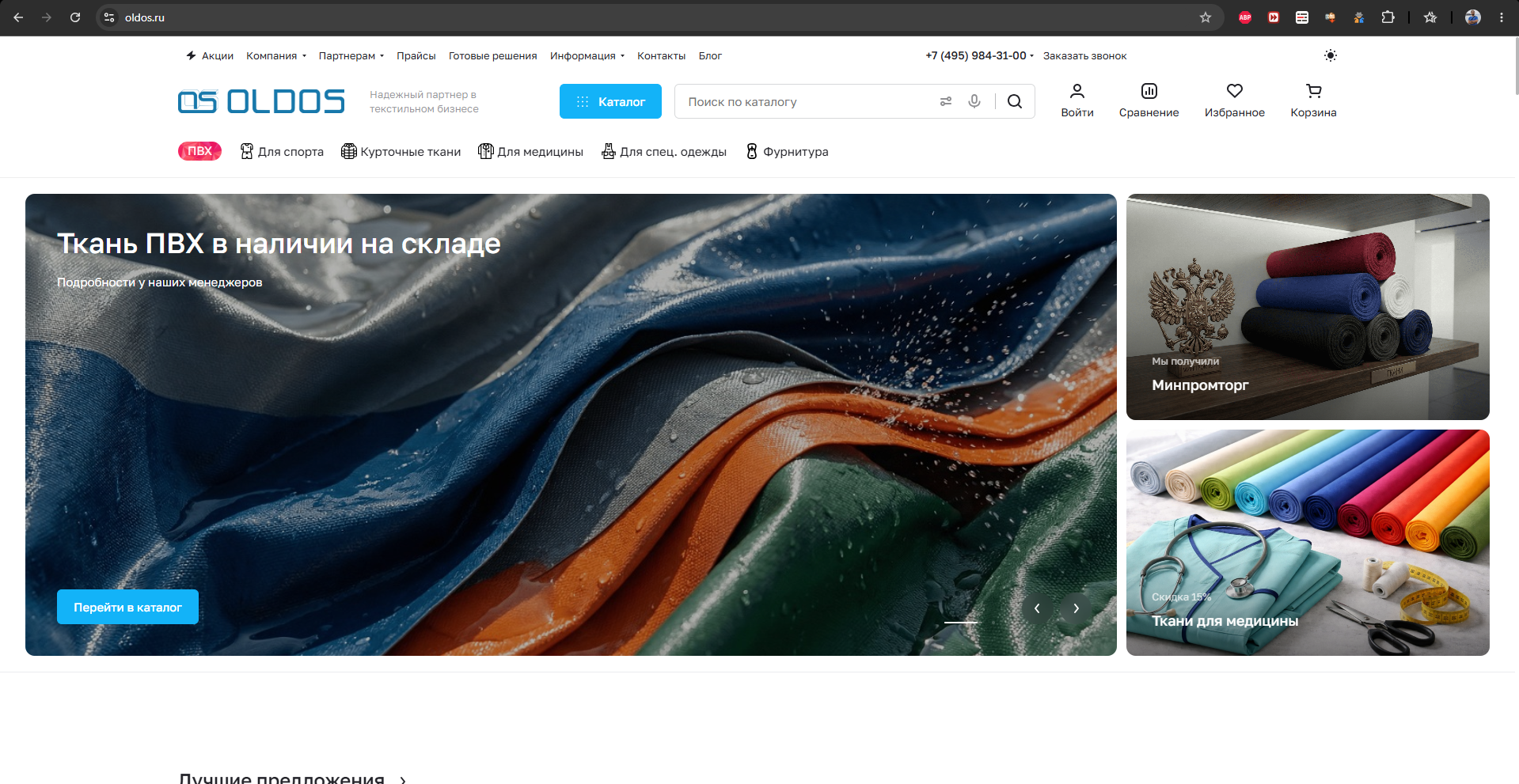Expand the phone number dropdown arrow

[1031, 55]
